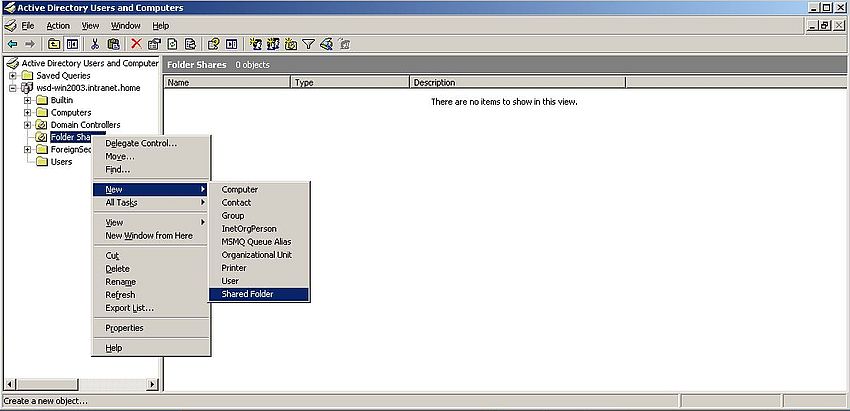Viewport: 850px width, 411px height.
Task: Select Organizational Unit in the New submenu
Action: coord(256,255)
